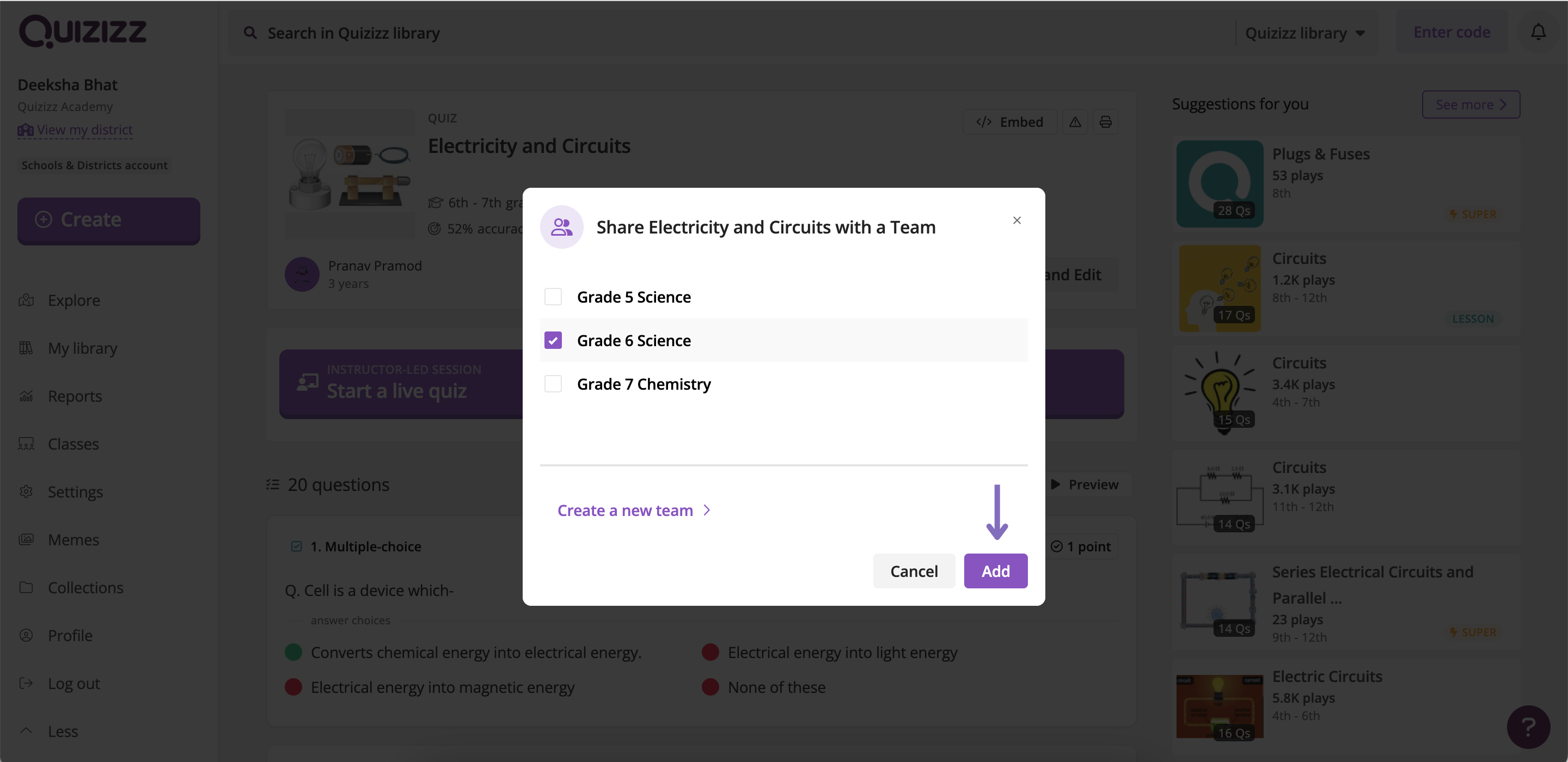Click the print icon
Screen dimensions: 1568x762
1105,122
